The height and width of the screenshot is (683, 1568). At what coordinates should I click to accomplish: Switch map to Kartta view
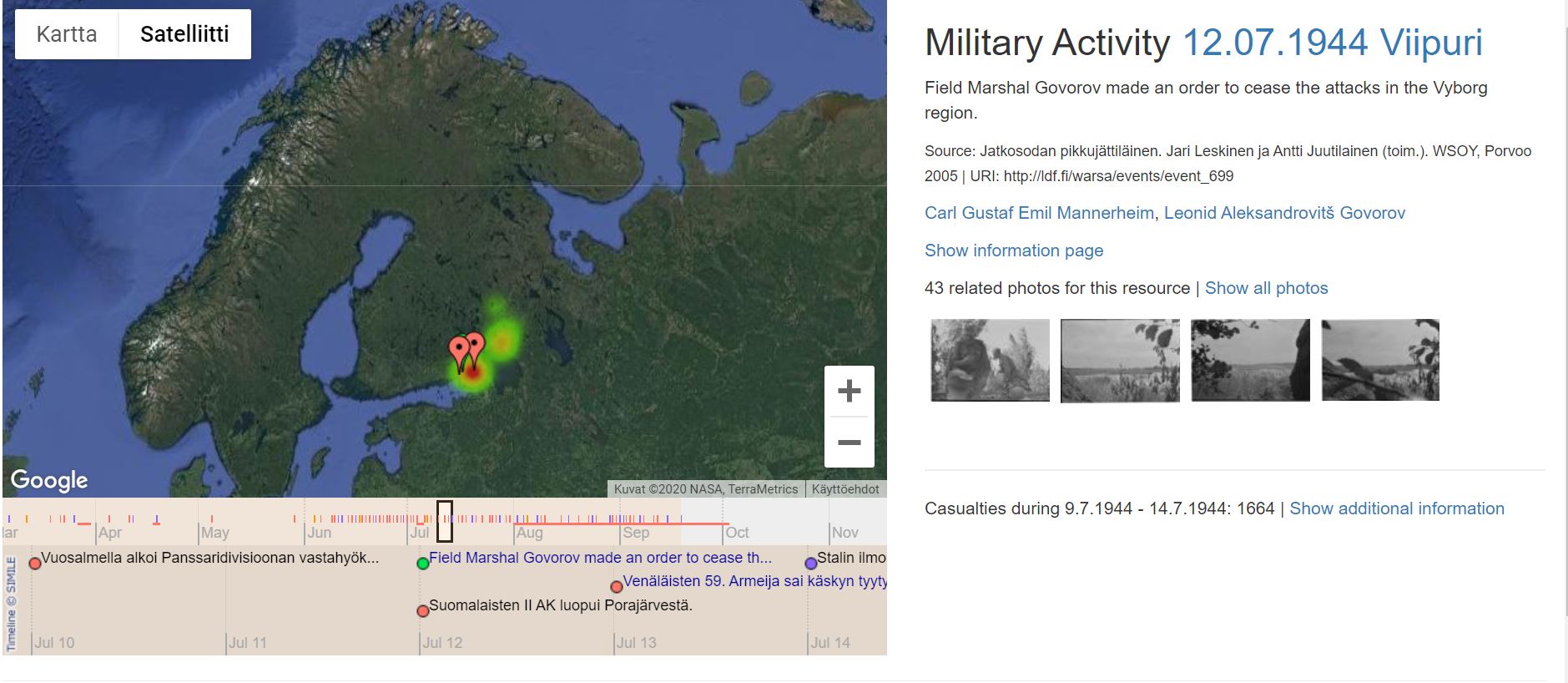67,34
